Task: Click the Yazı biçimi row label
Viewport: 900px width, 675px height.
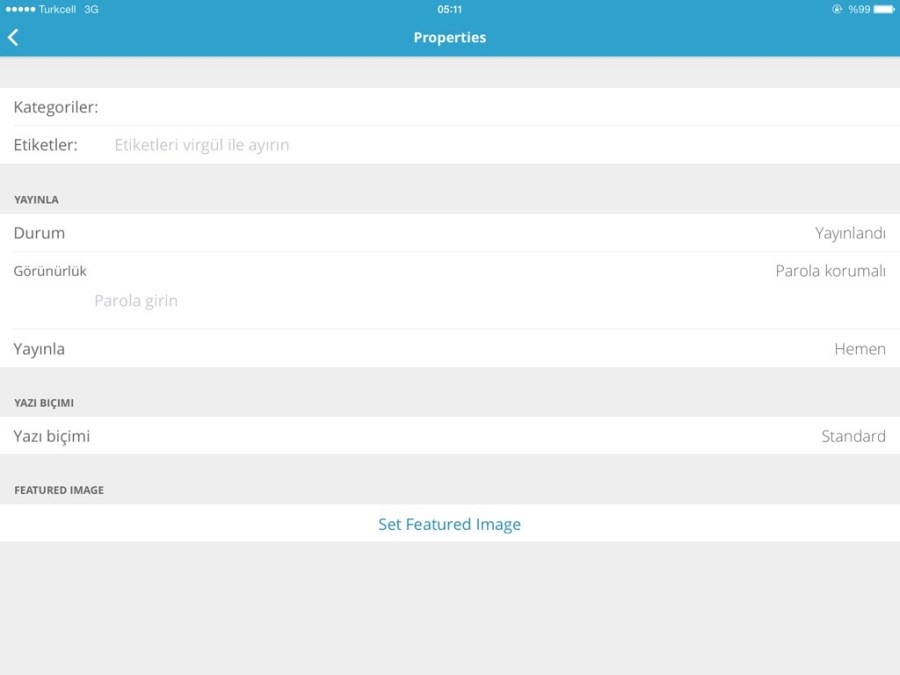Action: [x=52, y=436]
